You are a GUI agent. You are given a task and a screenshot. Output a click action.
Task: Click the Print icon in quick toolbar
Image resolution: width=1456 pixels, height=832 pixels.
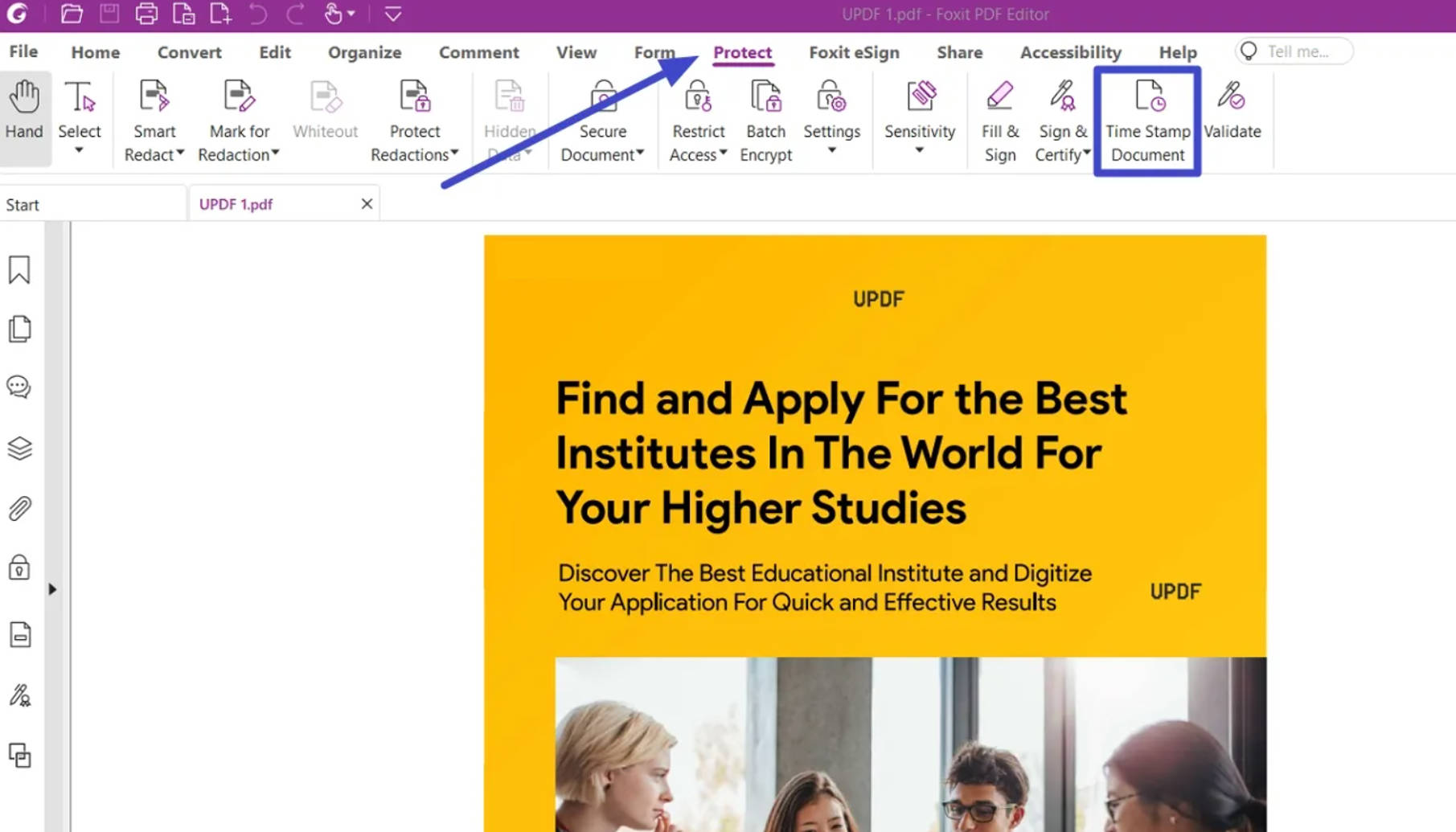pyautogui.click(x=146, y=14)
